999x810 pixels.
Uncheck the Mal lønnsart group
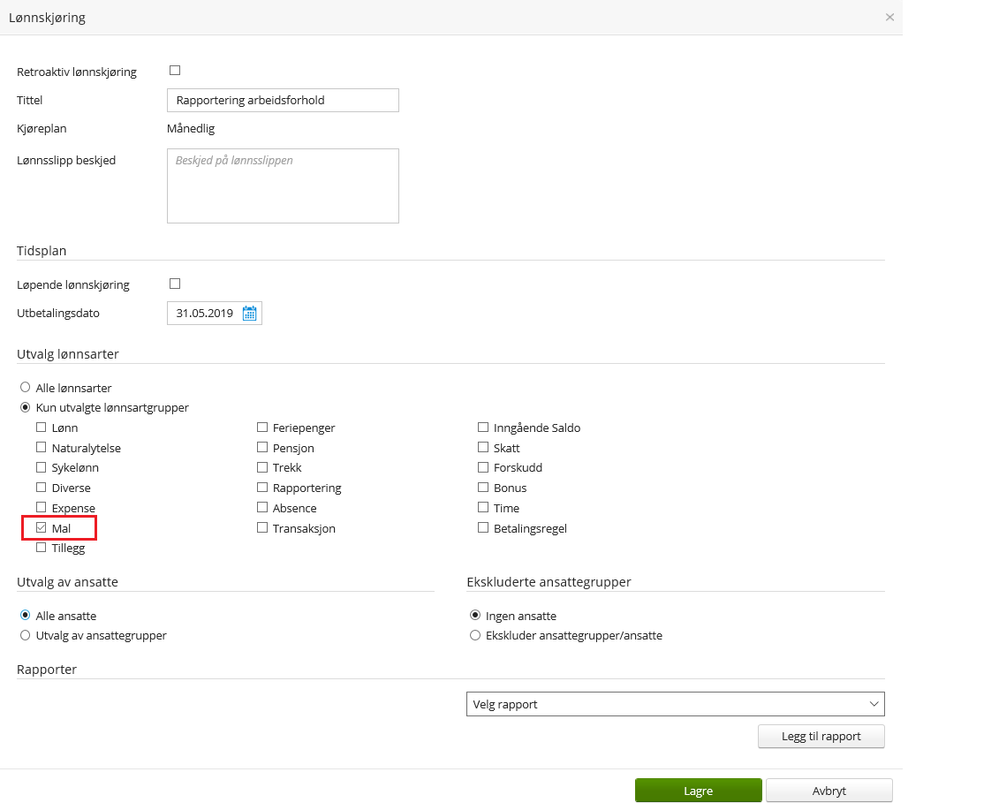pos(42,527)
